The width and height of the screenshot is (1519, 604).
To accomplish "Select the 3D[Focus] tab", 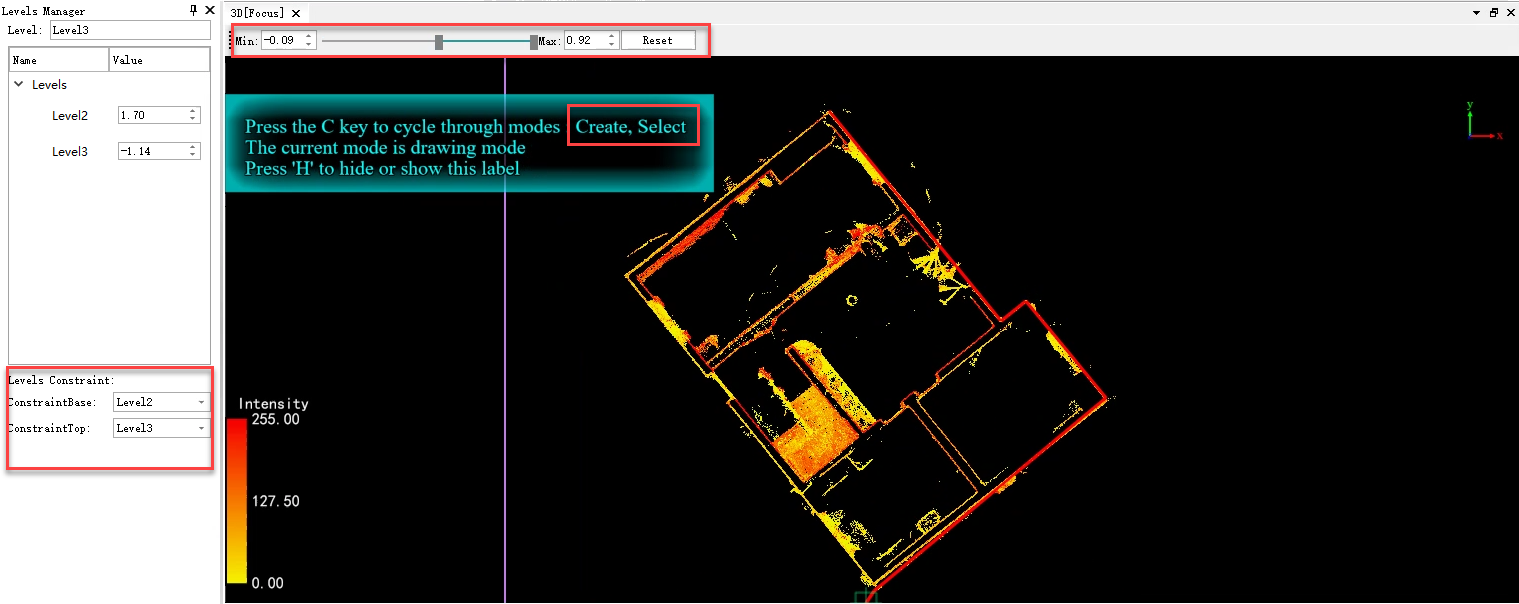I will [x=257, y=13].
